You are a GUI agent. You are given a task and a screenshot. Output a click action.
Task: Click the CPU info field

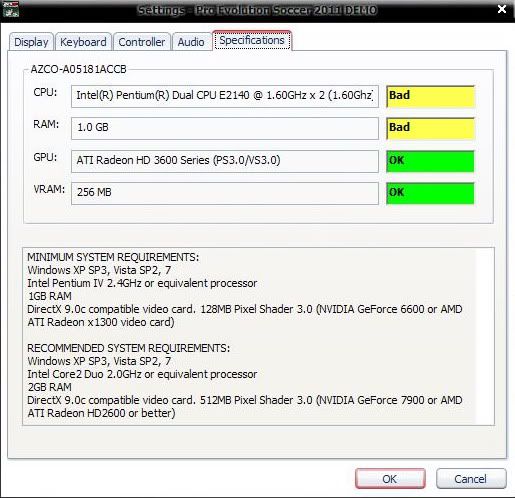click(225, 96)
